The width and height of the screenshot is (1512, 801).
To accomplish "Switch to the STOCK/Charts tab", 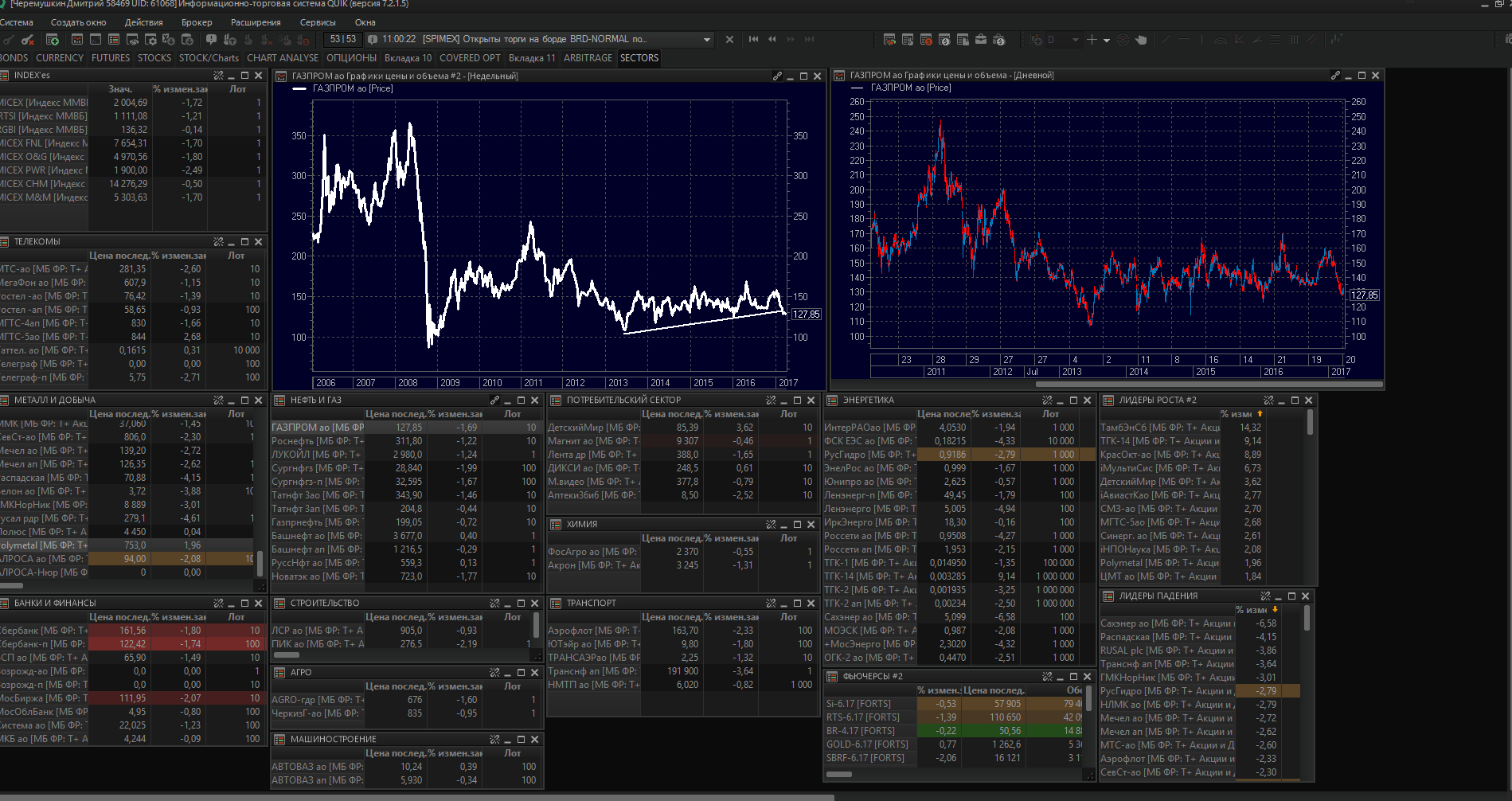I will [x=209, y=58].
